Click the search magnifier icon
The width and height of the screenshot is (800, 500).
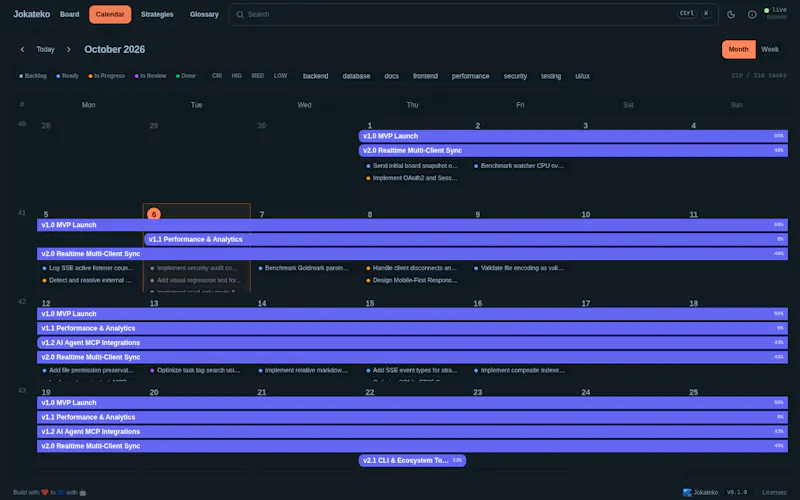click(239, 14)
